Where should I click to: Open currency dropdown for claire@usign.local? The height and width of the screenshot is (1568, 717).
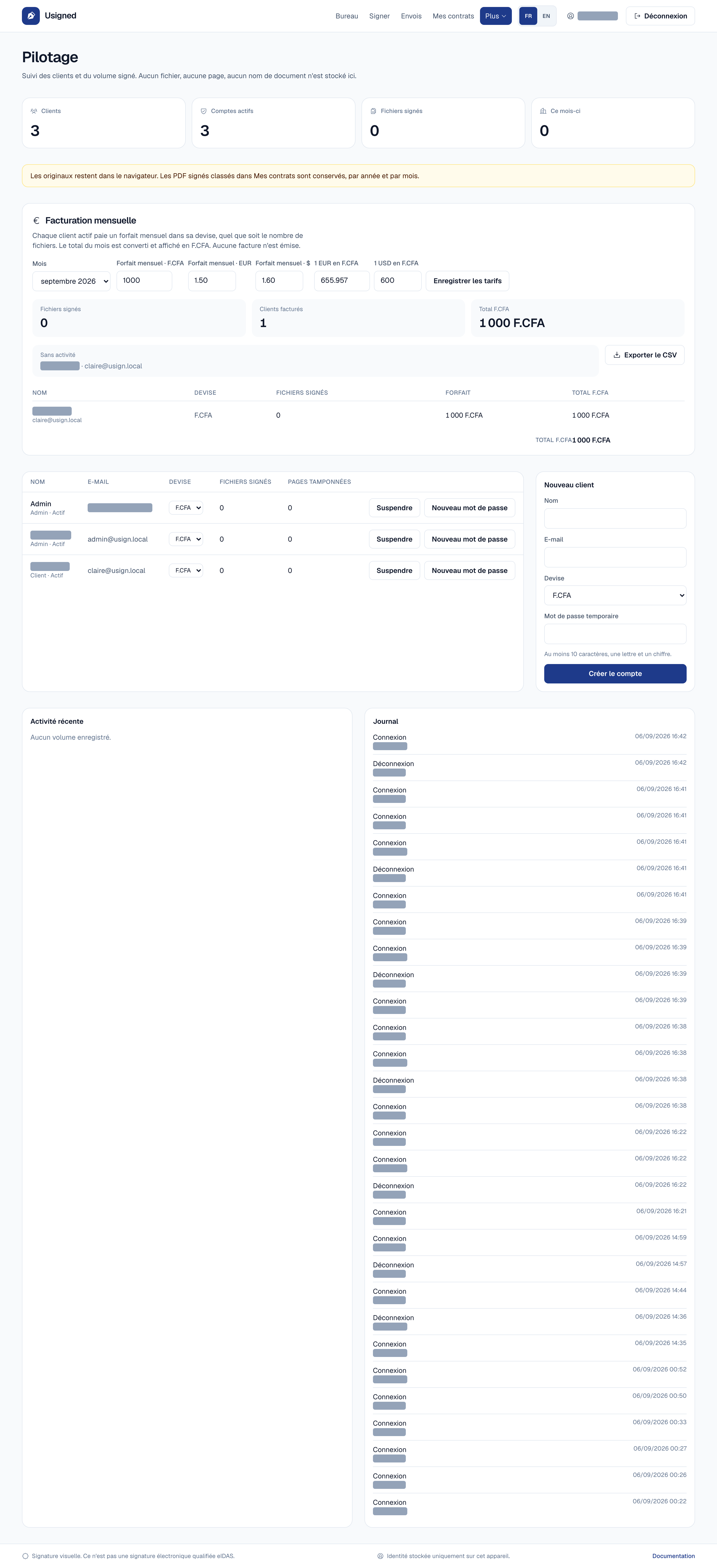[186, 570]
